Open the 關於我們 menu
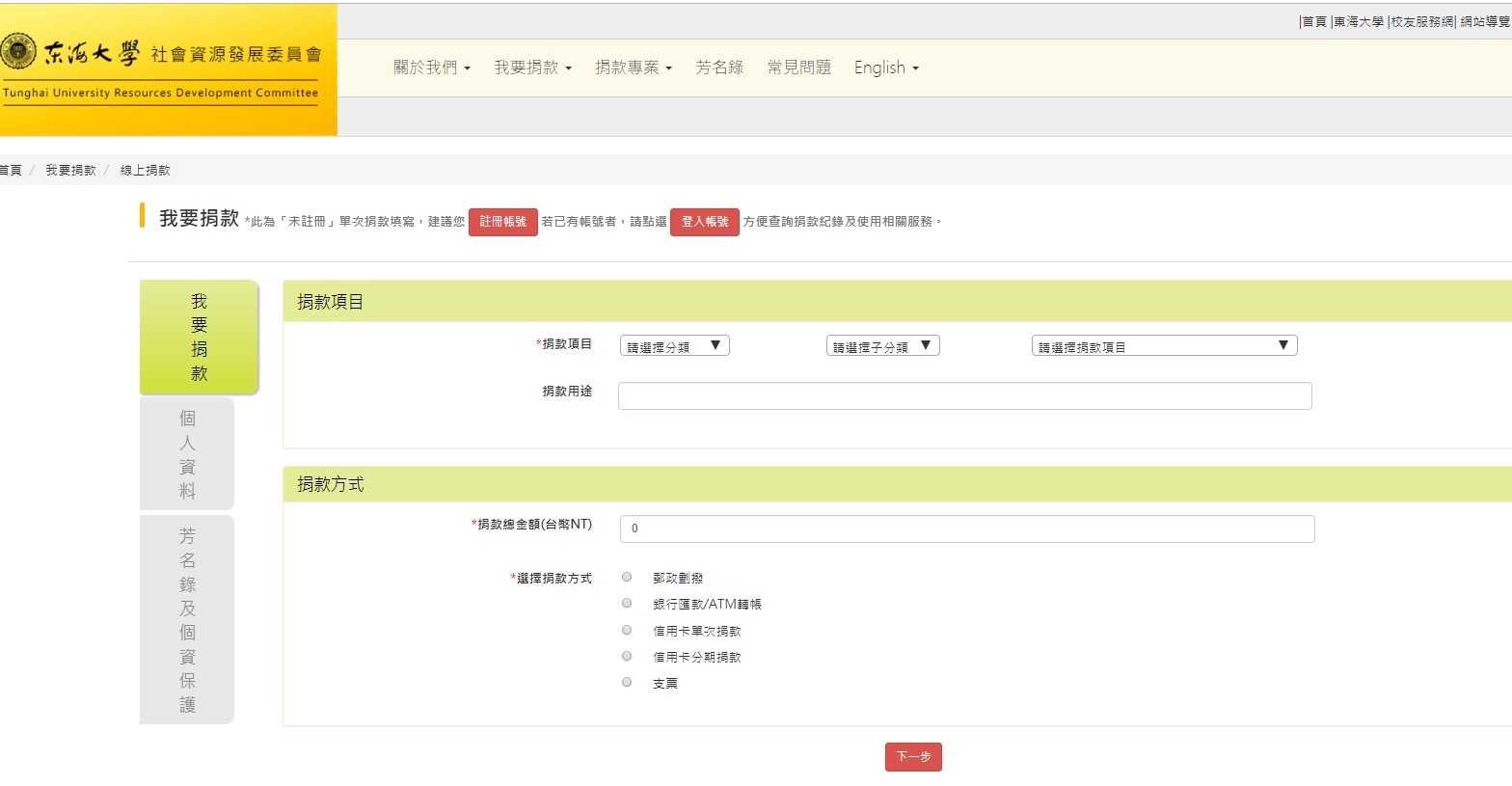The height and width of the screenshot is (786, 1512). (x=431, y=68)
